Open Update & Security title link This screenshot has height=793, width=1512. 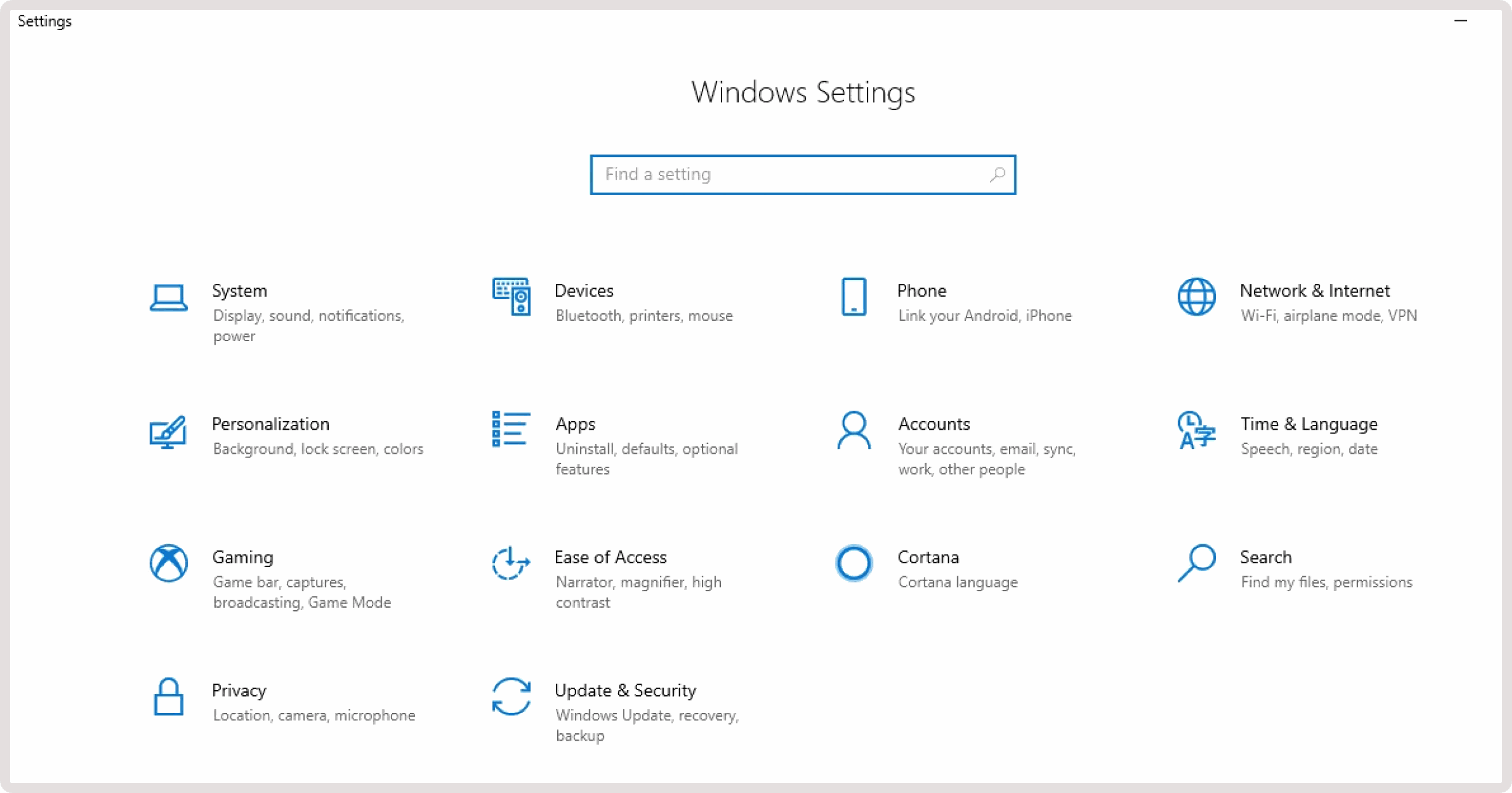pos(625,691)
